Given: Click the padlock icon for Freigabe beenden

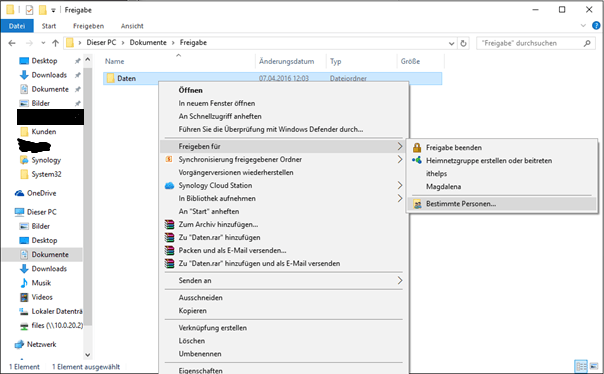Looking at the screenshot, I should point(417,148).
